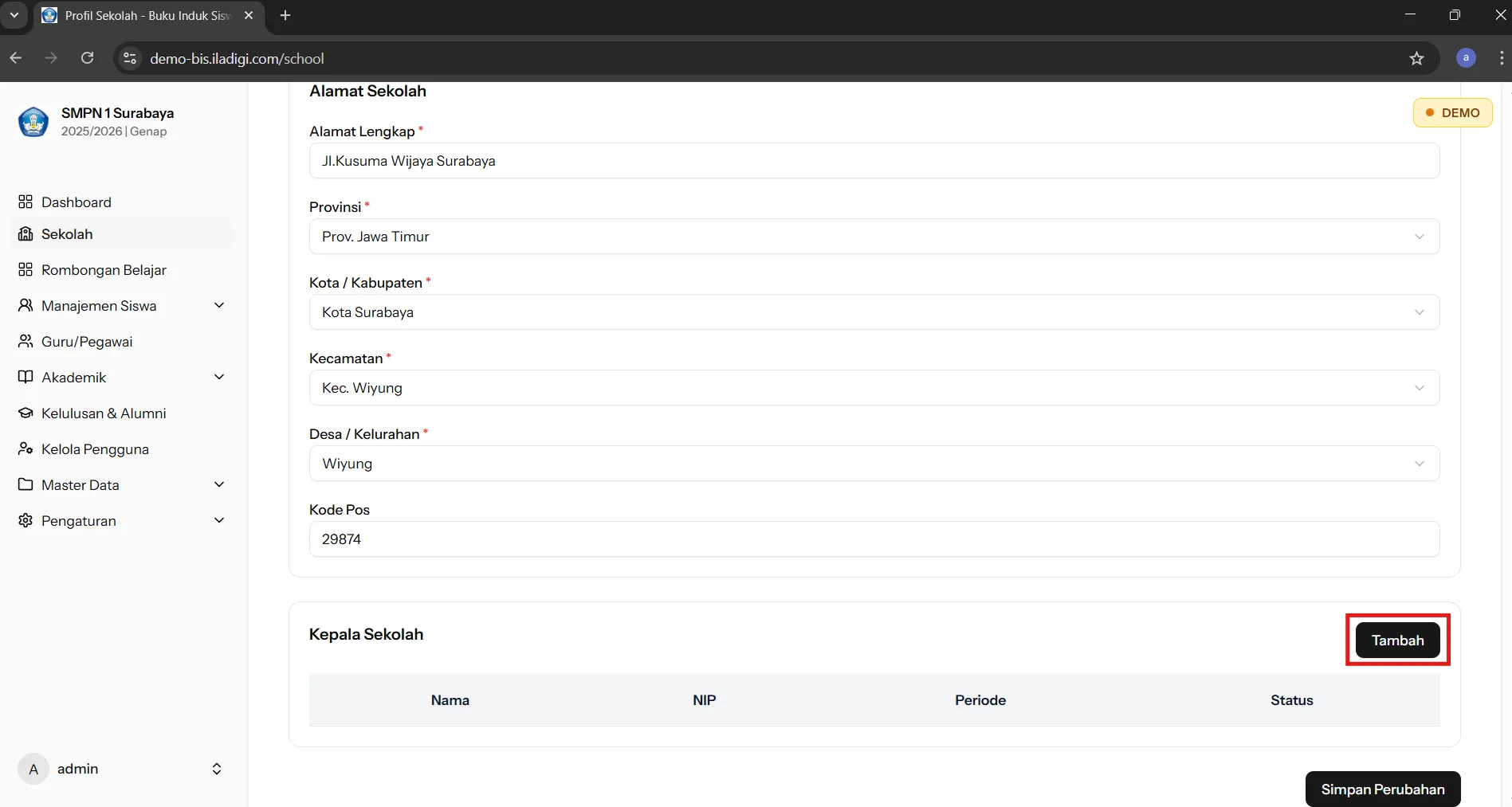
Task: Open the admin account switcher chevrons
Action: 217,769
